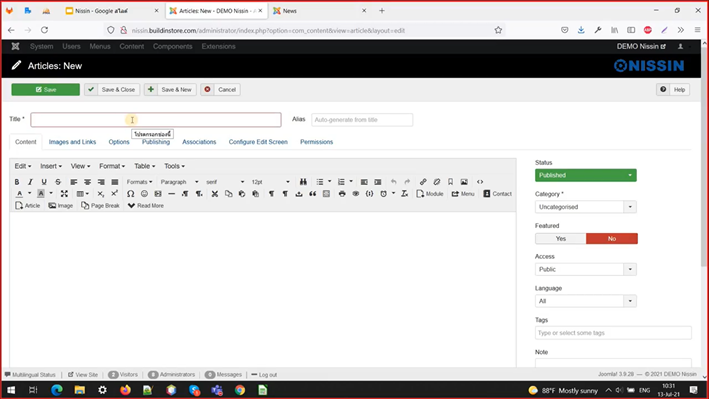Open source code view
The width and height of the screenshot is (709, 399).
point(480,182)
